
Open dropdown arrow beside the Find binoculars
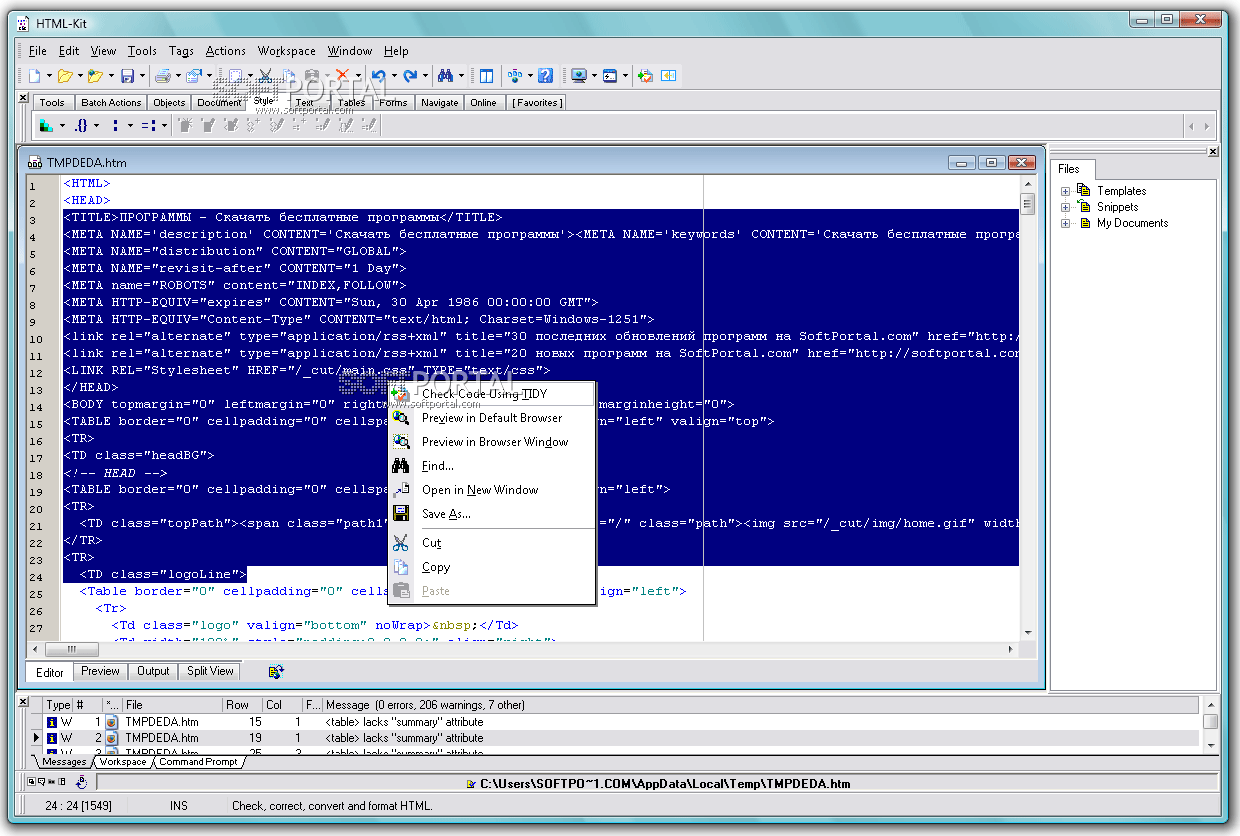[x=460, y=76]
